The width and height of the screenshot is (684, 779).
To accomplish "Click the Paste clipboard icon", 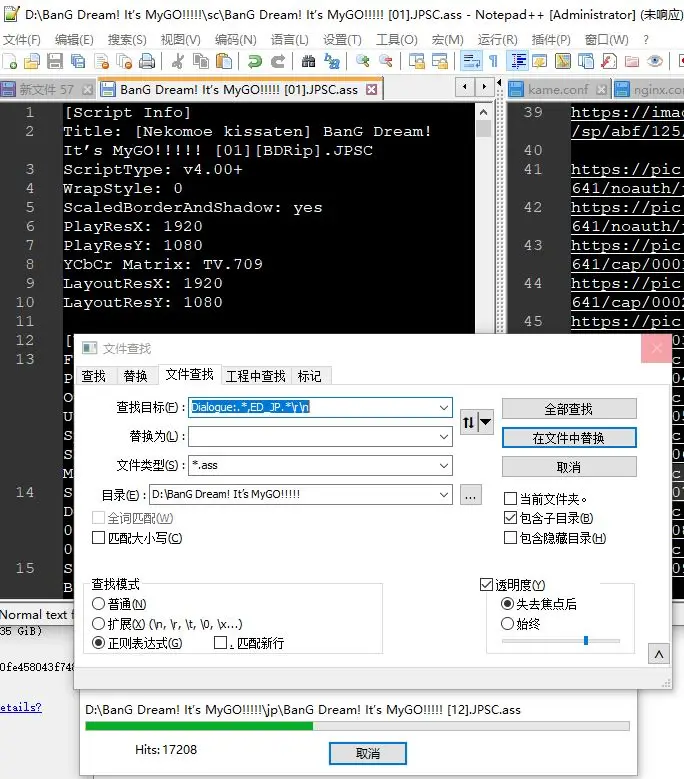I will (224, 62).
